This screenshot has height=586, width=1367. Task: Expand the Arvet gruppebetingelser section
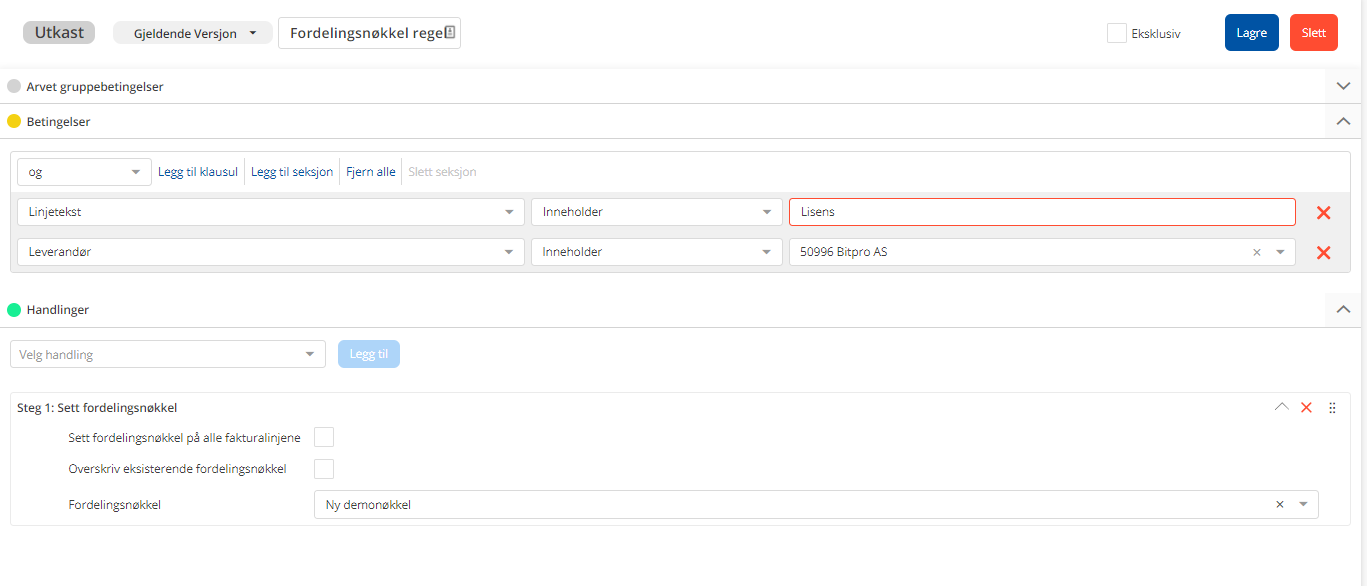(1343, 86)
